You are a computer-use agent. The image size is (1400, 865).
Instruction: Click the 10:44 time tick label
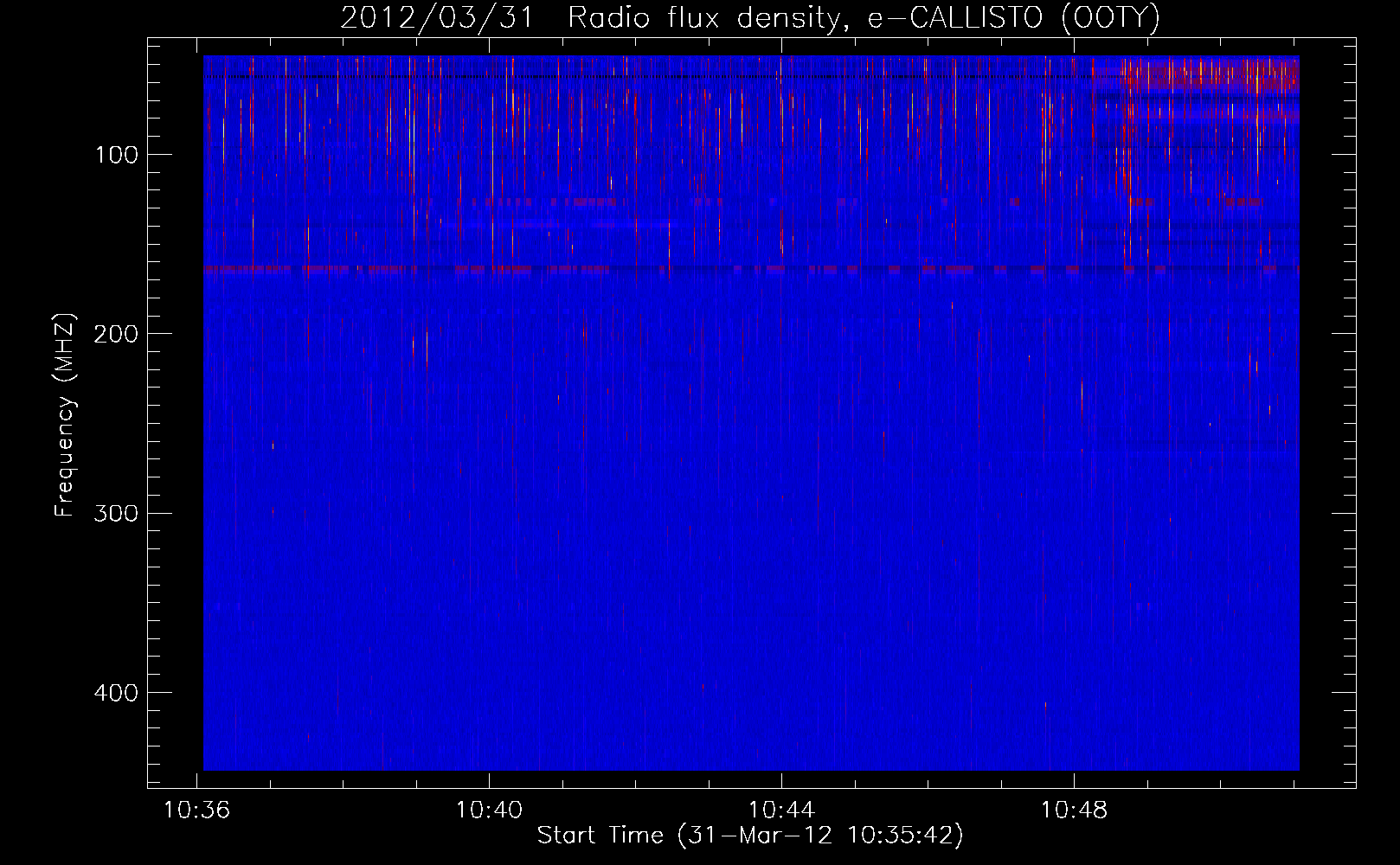782,811
